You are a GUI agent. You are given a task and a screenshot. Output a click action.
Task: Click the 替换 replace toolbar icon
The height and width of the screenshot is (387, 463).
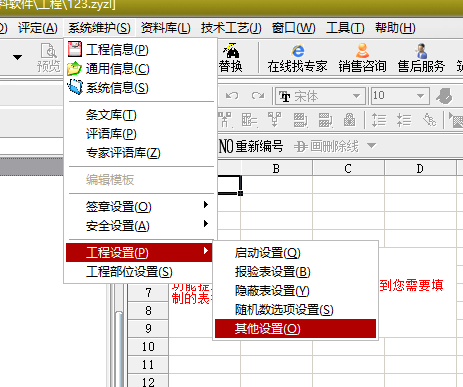(x=231, y=51)
